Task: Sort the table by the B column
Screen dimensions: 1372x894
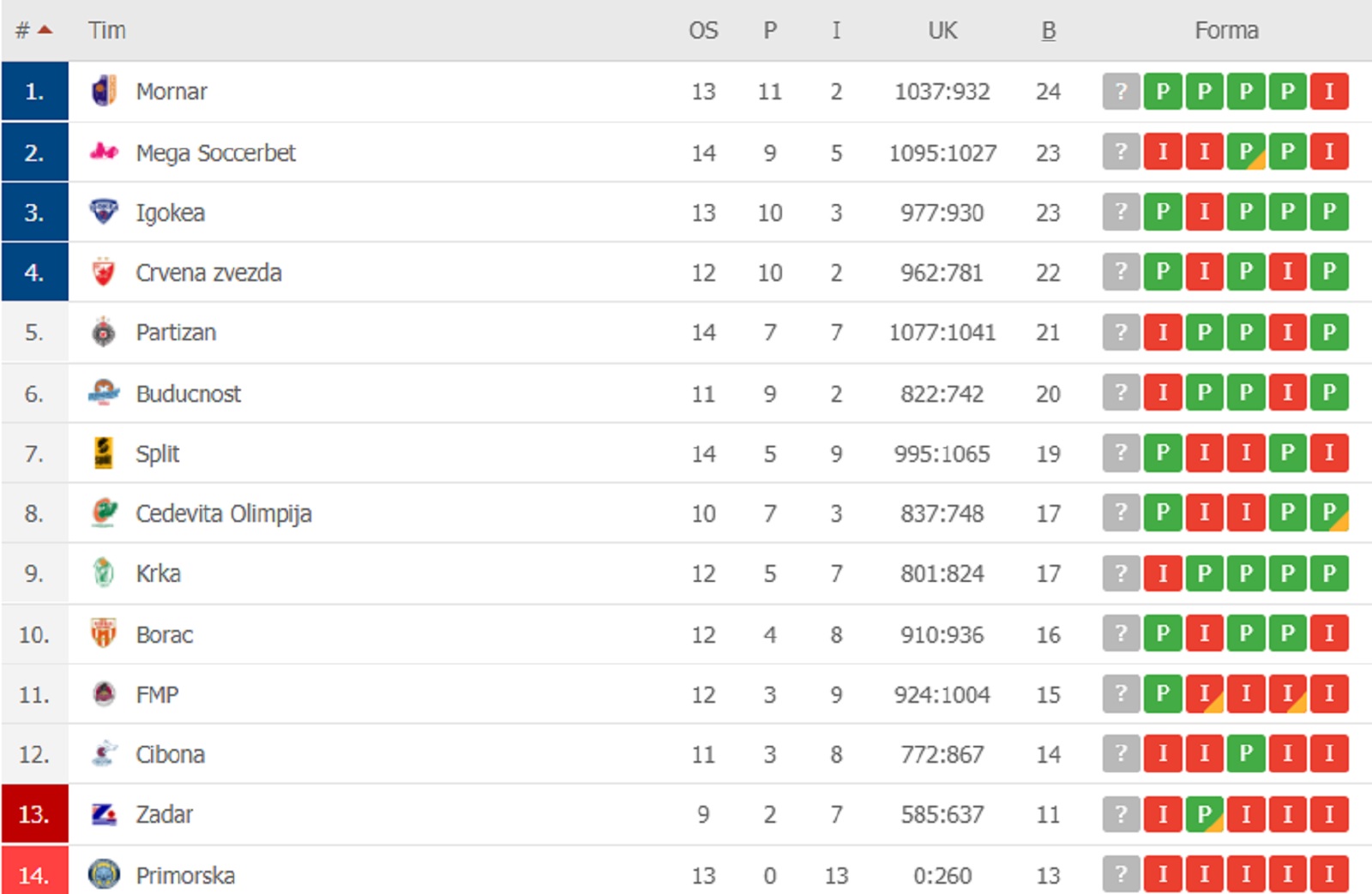Action: click(1048, 30)
